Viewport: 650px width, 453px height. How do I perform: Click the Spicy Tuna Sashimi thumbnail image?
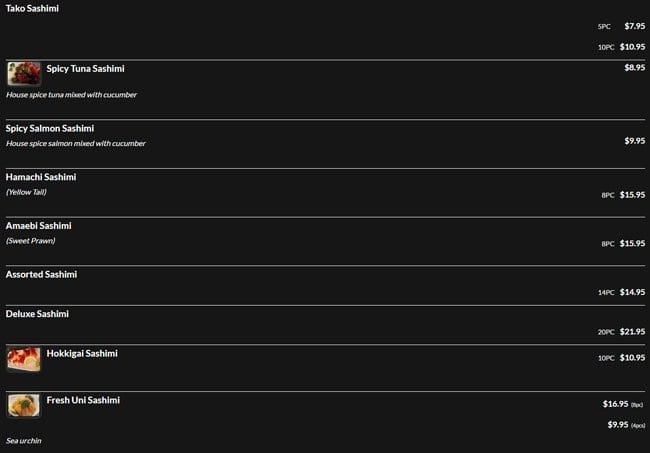[x=24, y=73]
